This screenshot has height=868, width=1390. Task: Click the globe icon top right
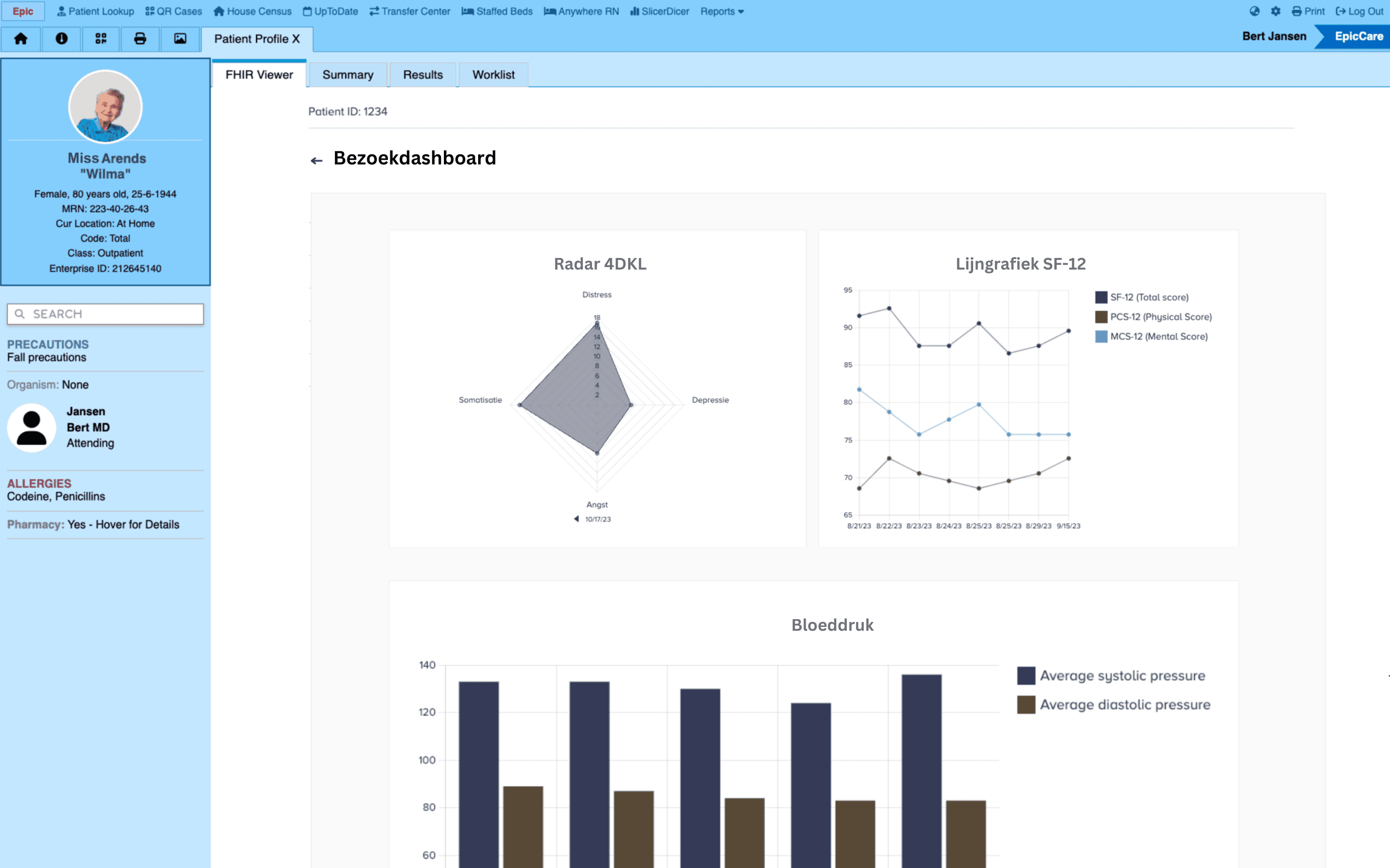coord(1254,11)
